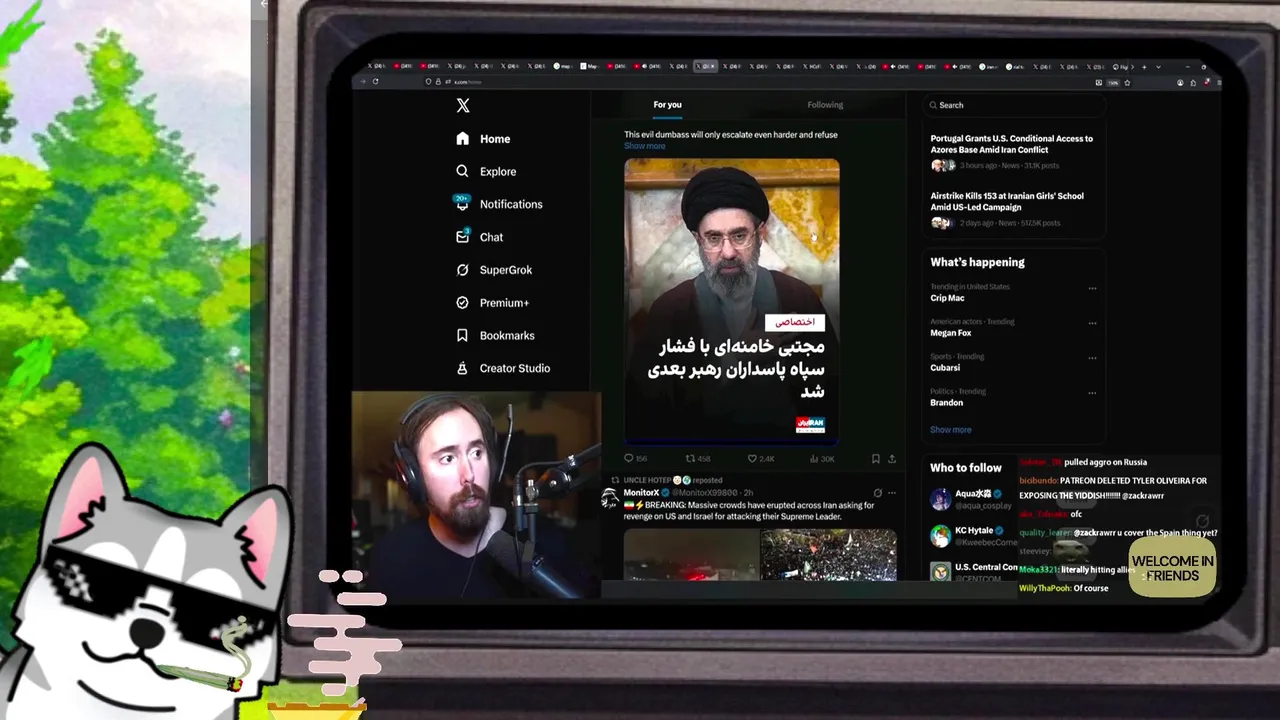Click the browser reload icon
This screenshot has height=720, width=1280.
376,82
